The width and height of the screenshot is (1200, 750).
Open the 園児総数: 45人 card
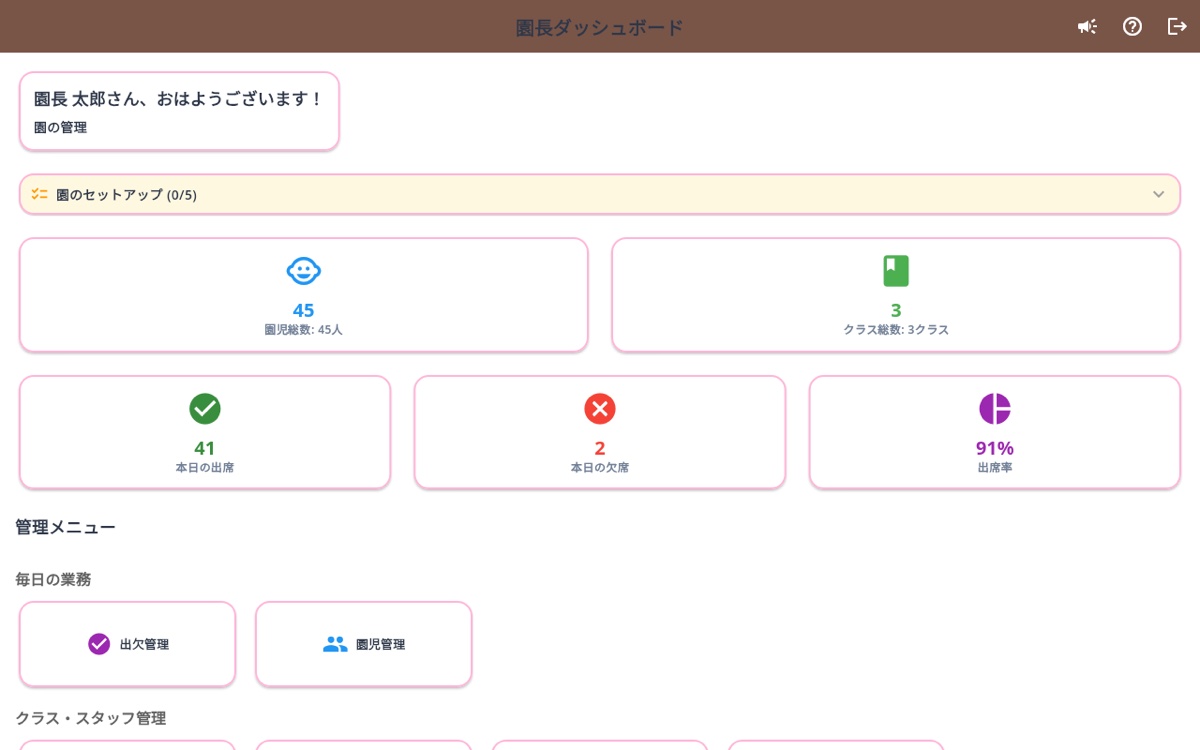point(304,295)
